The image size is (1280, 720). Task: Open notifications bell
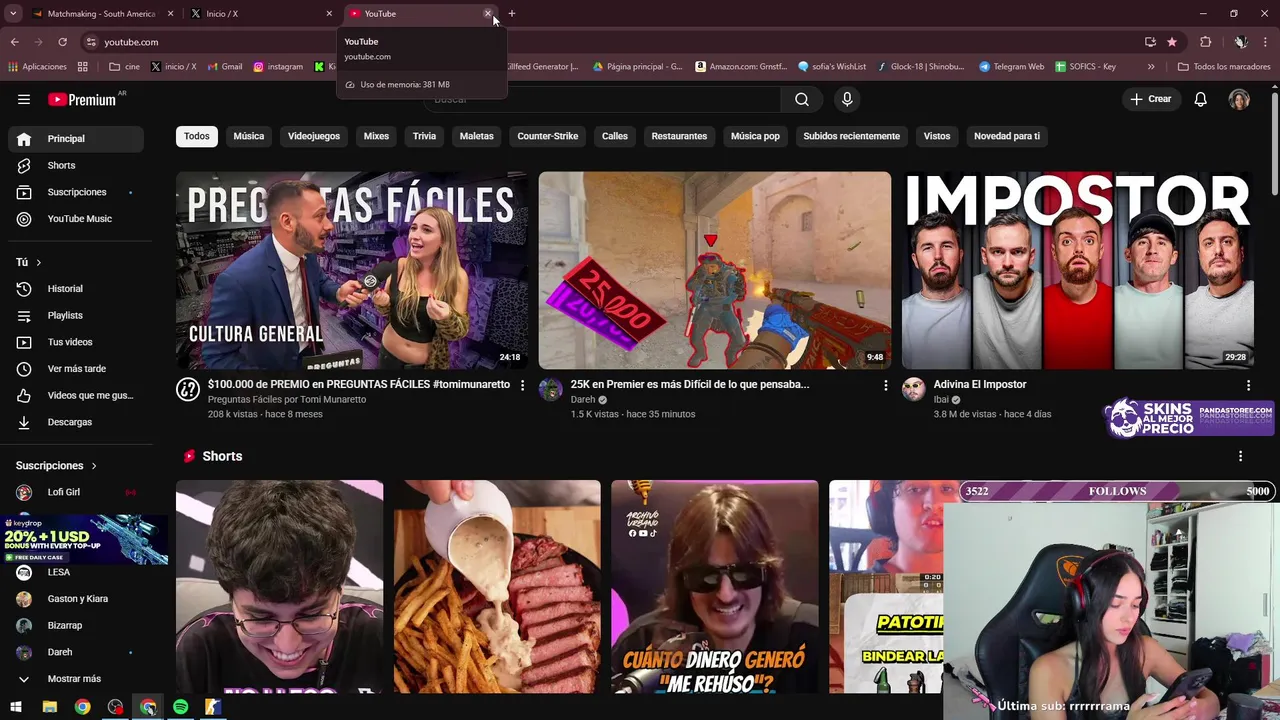[1201, 99]
